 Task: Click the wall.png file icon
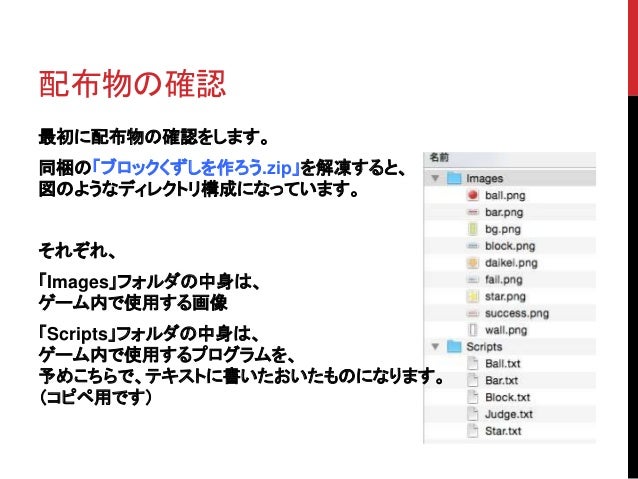coord(472,330)
